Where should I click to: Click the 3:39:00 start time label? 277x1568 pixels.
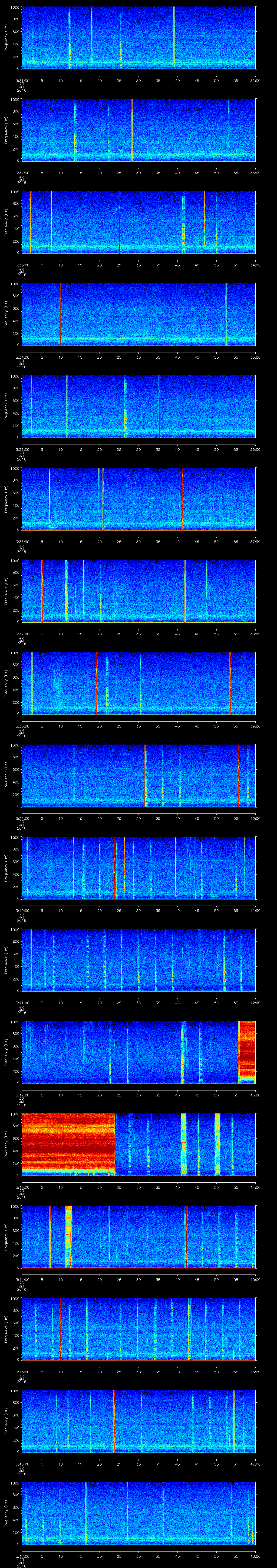[22, 818]
